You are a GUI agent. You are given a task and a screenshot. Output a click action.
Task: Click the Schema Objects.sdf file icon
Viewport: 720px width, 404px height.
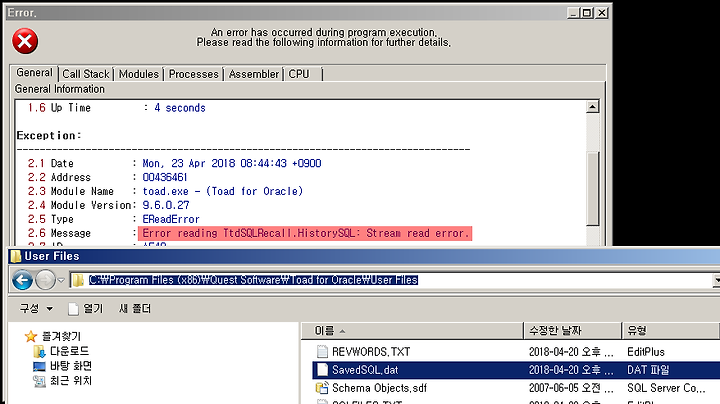coord(322,388)
